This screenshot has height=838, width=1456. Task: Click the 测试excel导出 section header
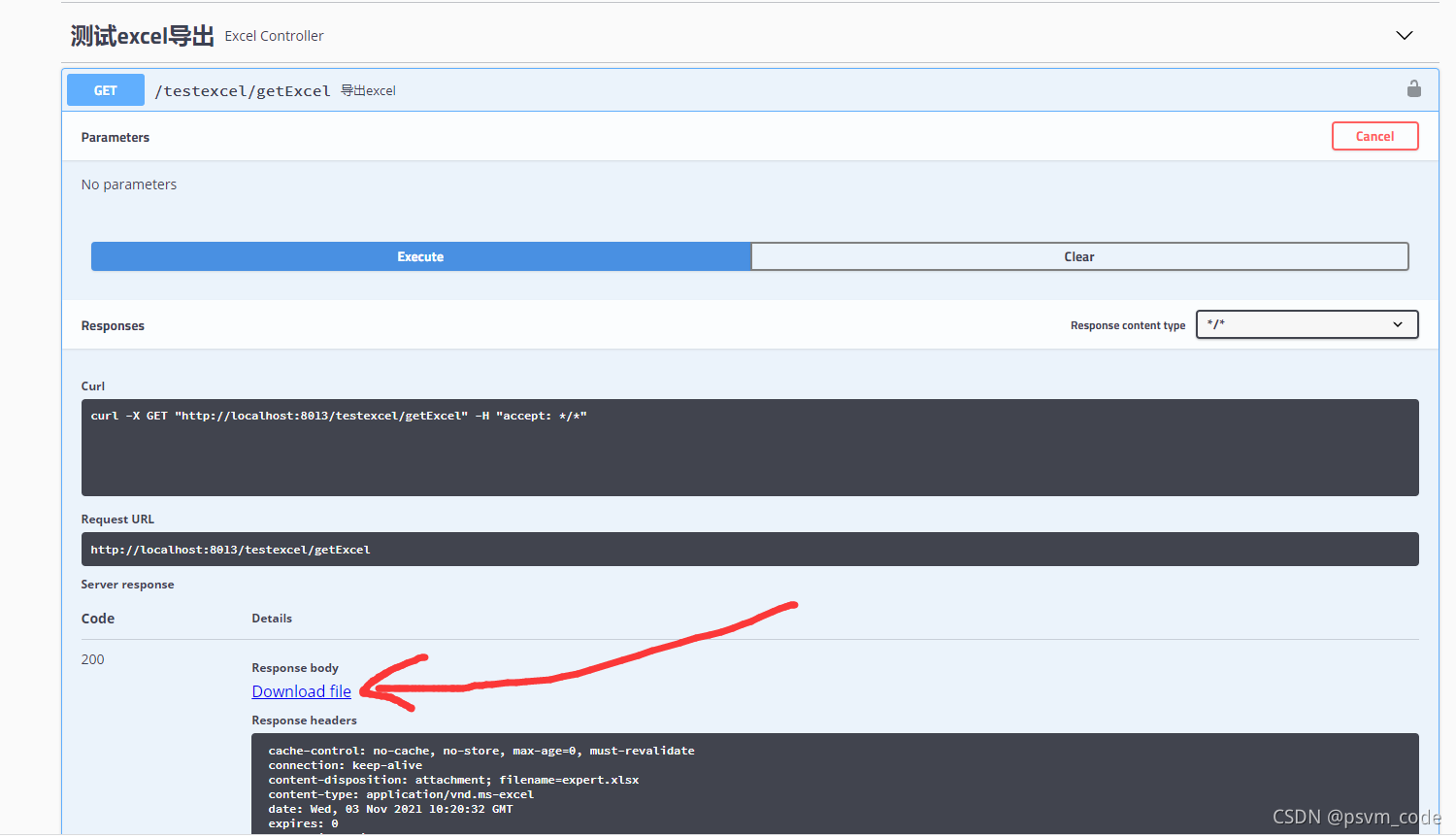[x=141, y=35]
